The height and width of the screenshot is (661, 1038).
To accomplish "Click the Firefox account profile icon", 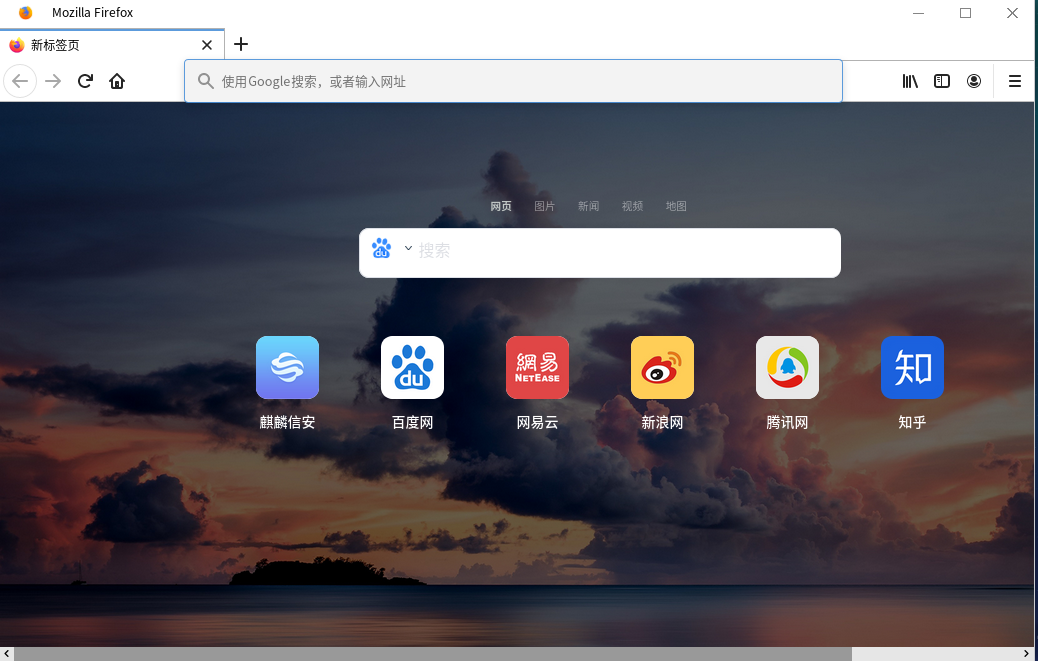I will [x=974, y=81].
